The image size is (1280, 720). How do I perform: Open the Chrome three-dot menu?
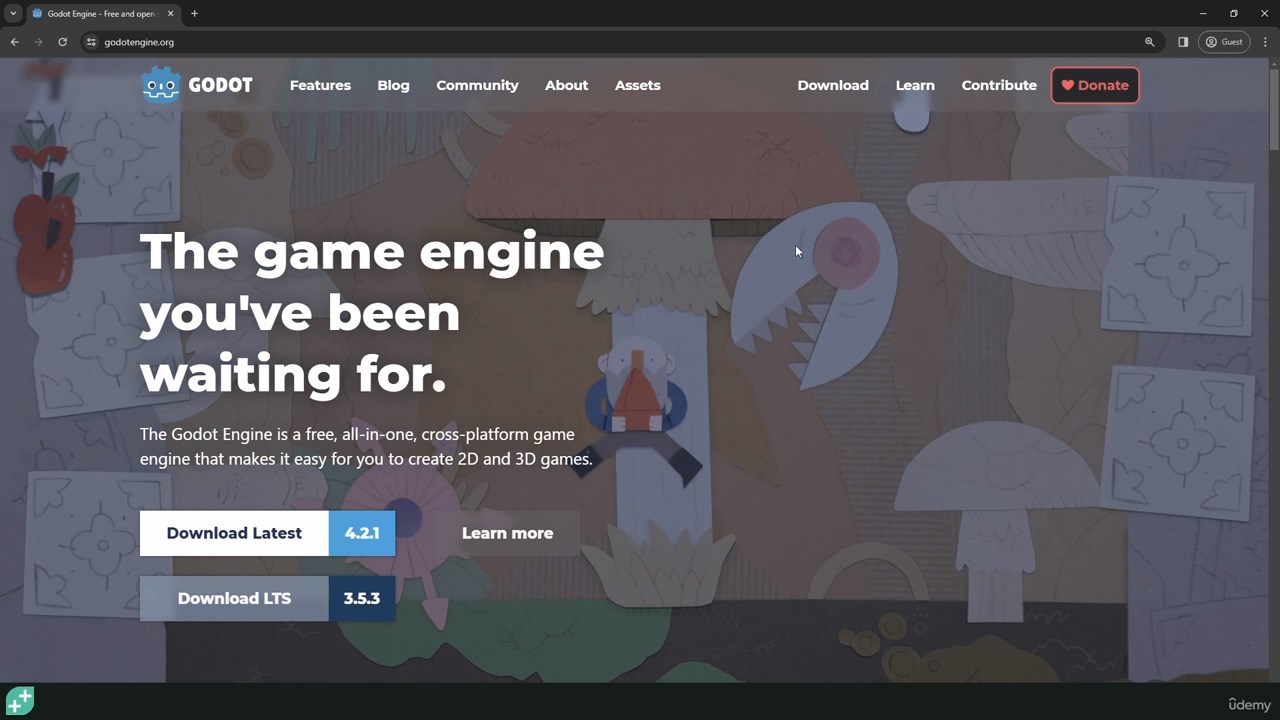pyautogui.click(x=1265, y=42)
